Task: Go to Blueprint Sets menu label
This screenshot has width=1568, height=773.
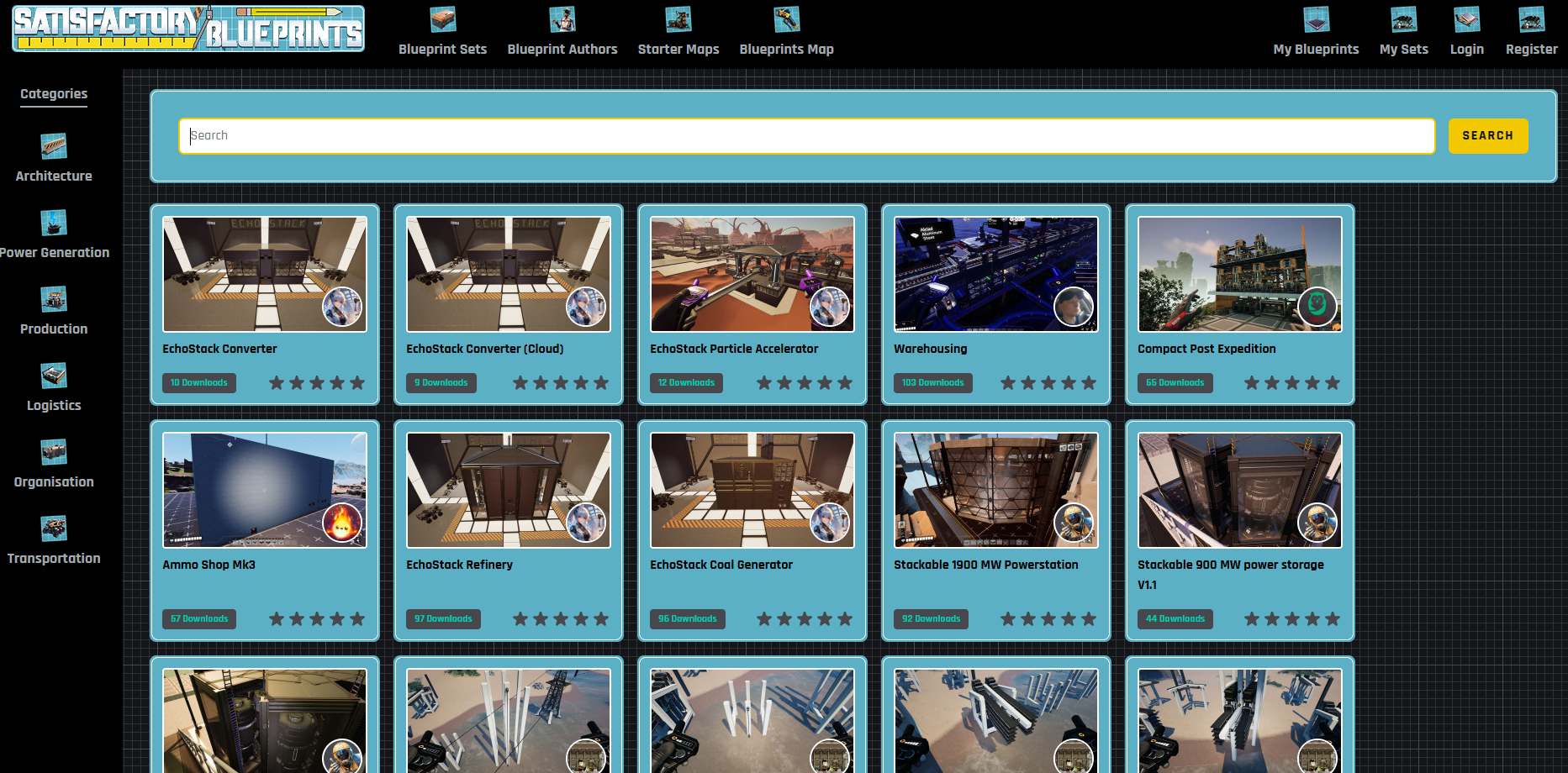Action: [x=443, y=50]
